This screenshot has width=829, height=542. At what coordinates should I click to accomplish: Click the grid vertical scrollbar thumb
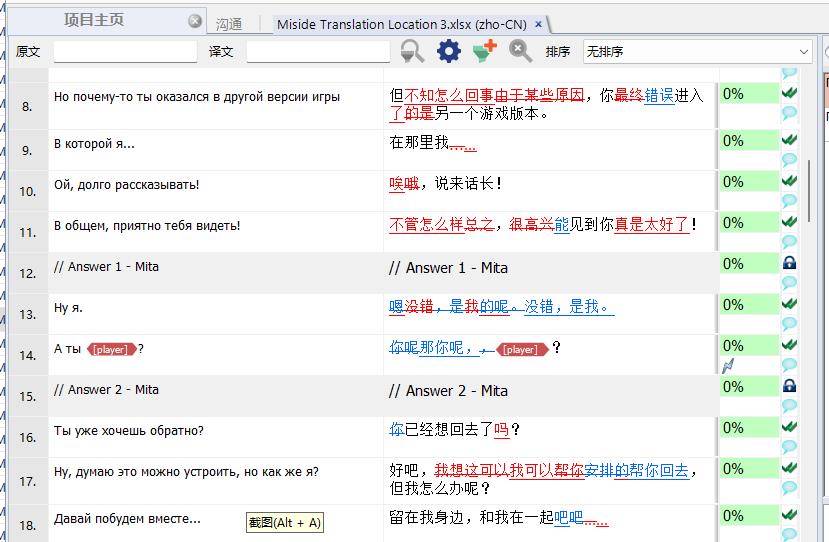809,191
